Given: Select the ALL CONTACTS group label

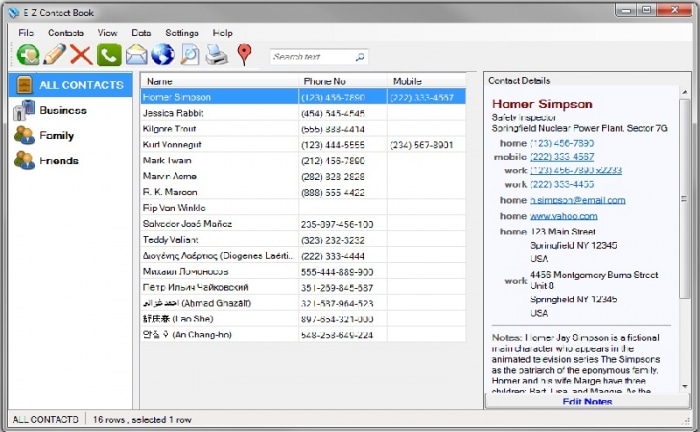Looking at the screenshot, I should pyautogui.click(x=81, y=85).
